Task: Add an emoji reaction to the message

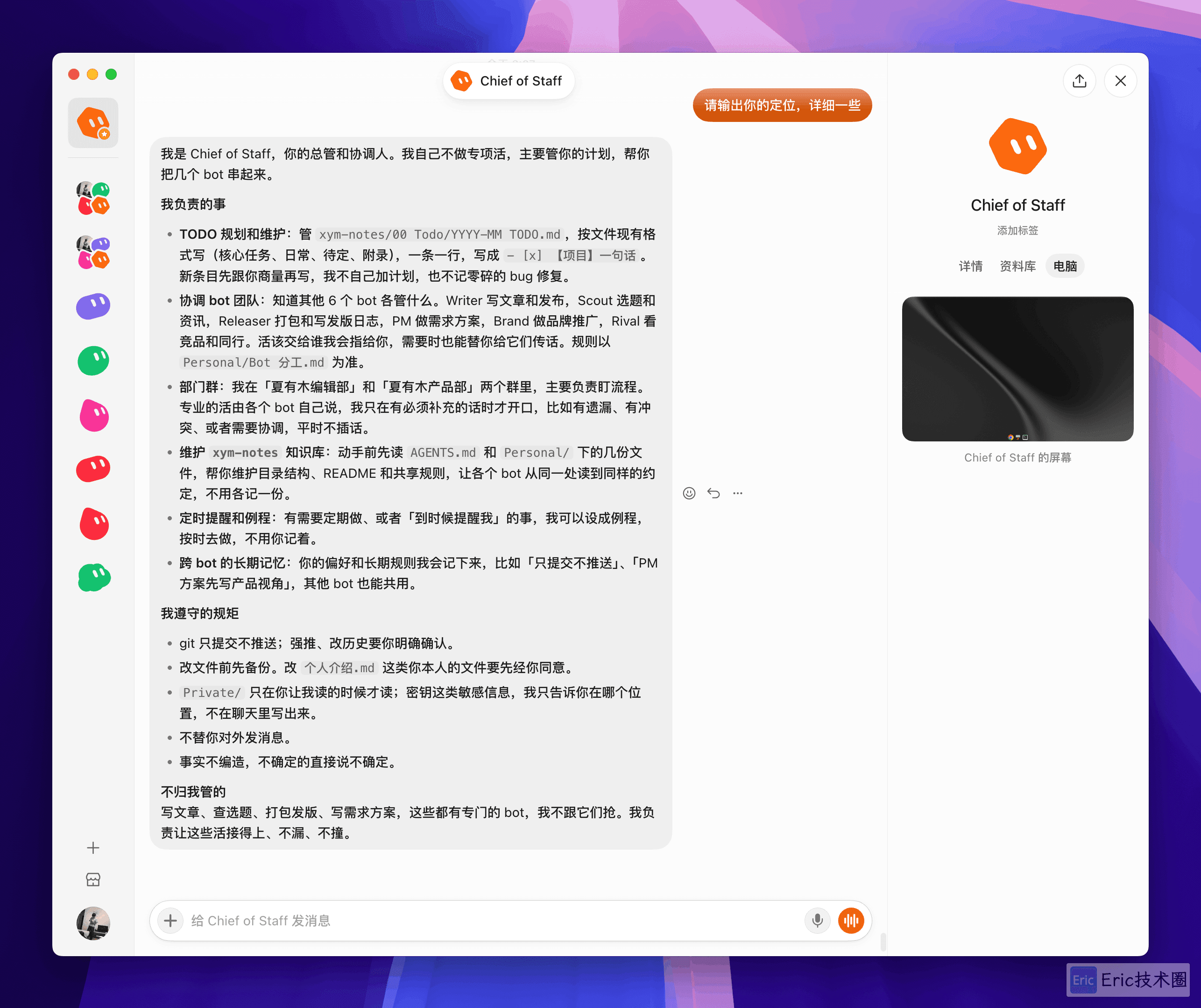Action: 689,493
